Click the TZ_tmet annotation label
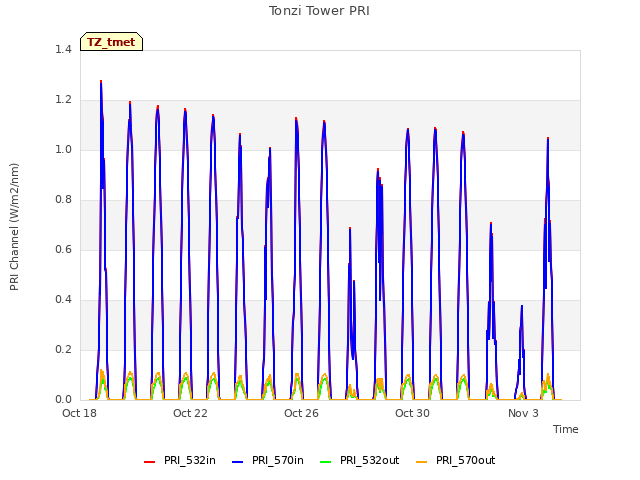Viewport: 640px width, 480px height. [x=111, y=42]
